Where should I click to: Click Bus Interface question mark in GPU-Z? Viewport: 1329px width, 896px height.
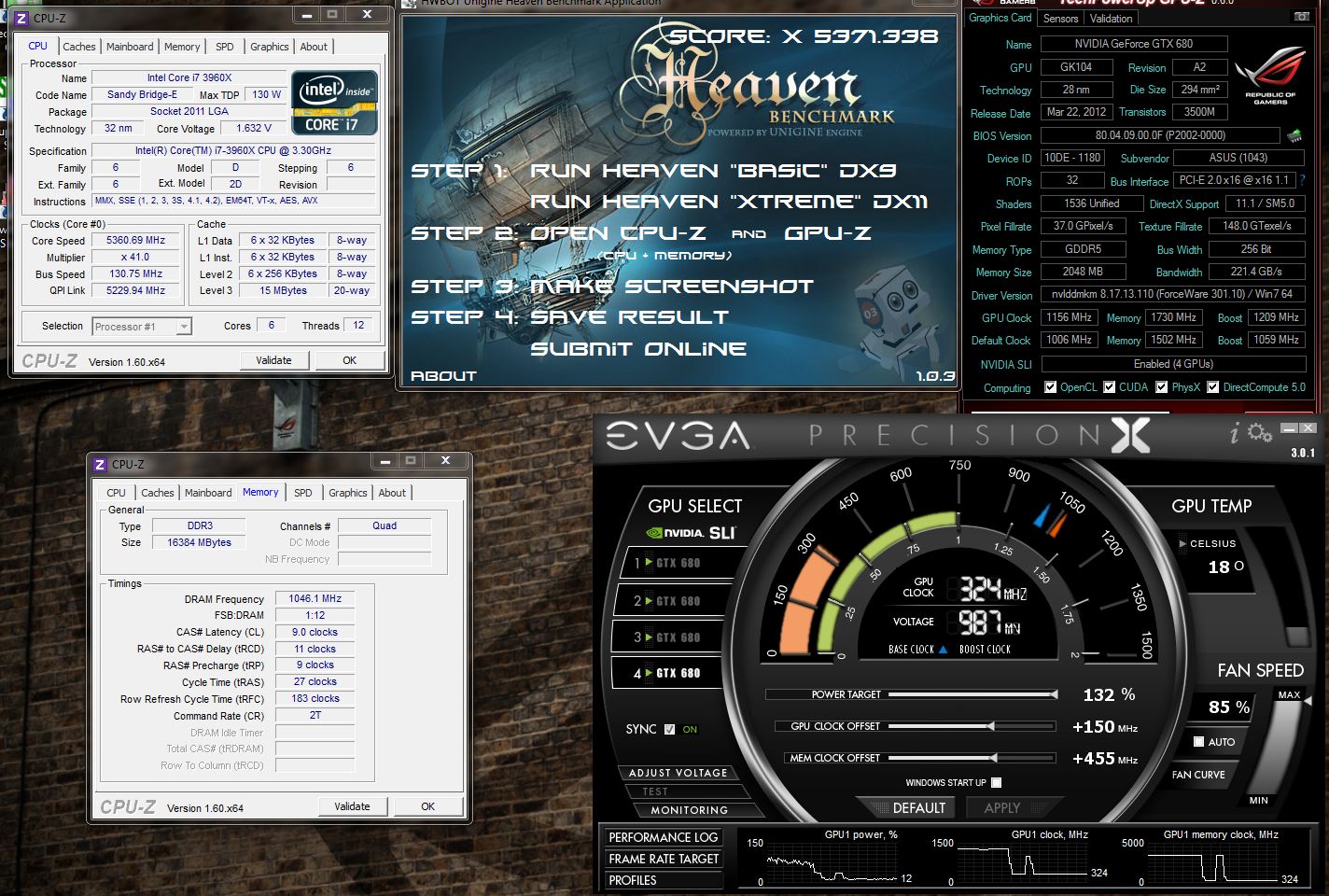(x=1302, y=180)
